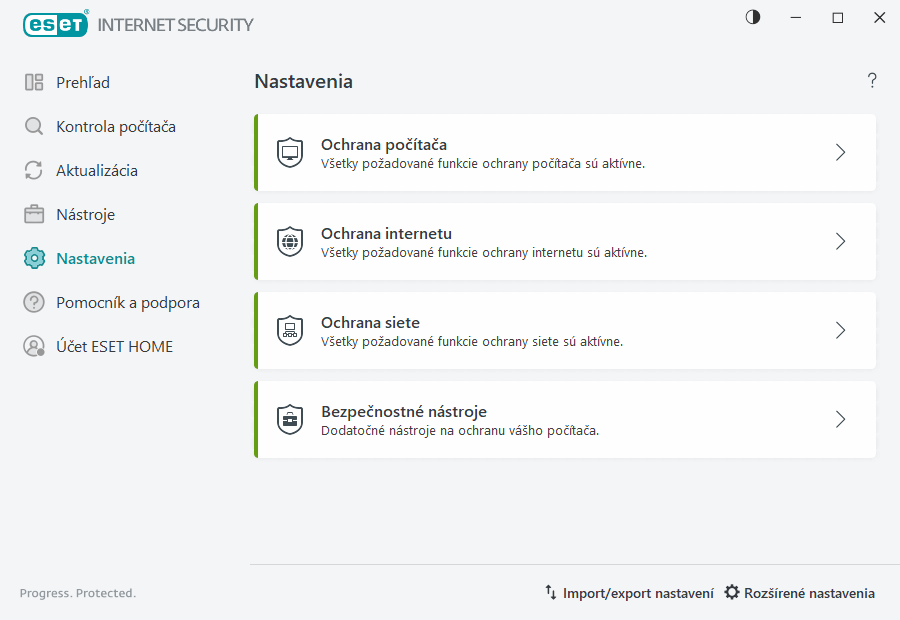
Task: Click the refresh icon beside Aktualizácia
Action: (34, 170)
